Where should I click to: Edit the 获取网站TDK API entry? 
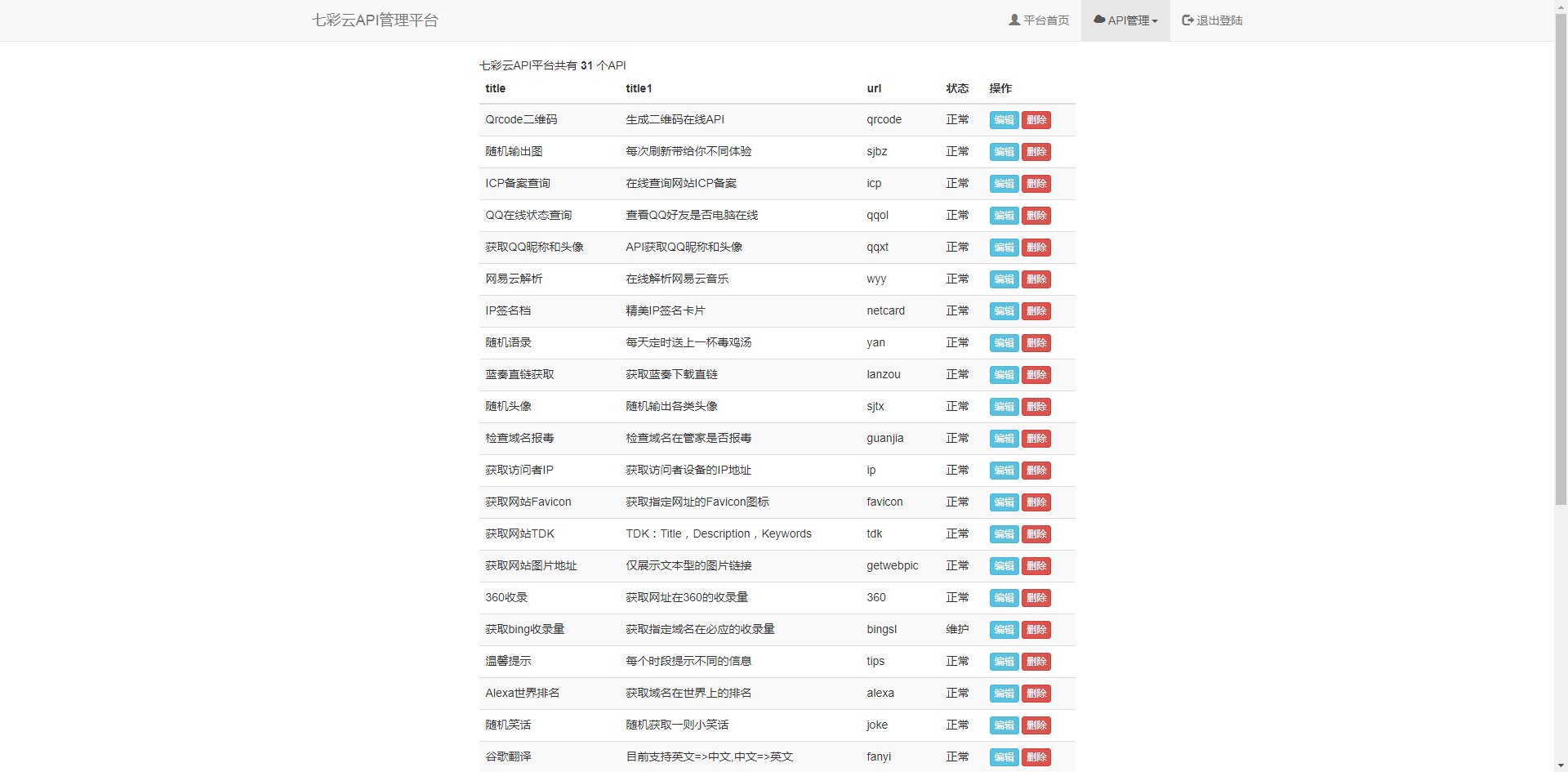click(x=1003, y=534)
